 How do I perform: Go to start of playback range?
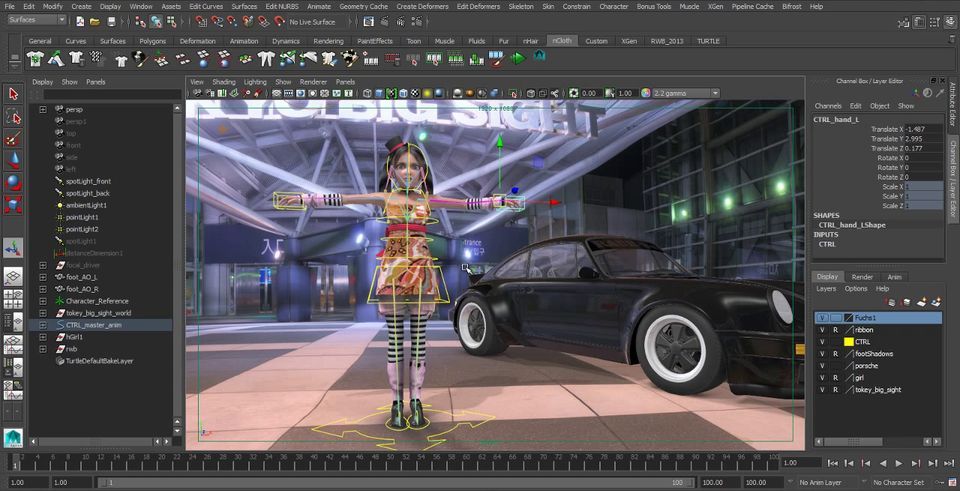tap(832, 463)
